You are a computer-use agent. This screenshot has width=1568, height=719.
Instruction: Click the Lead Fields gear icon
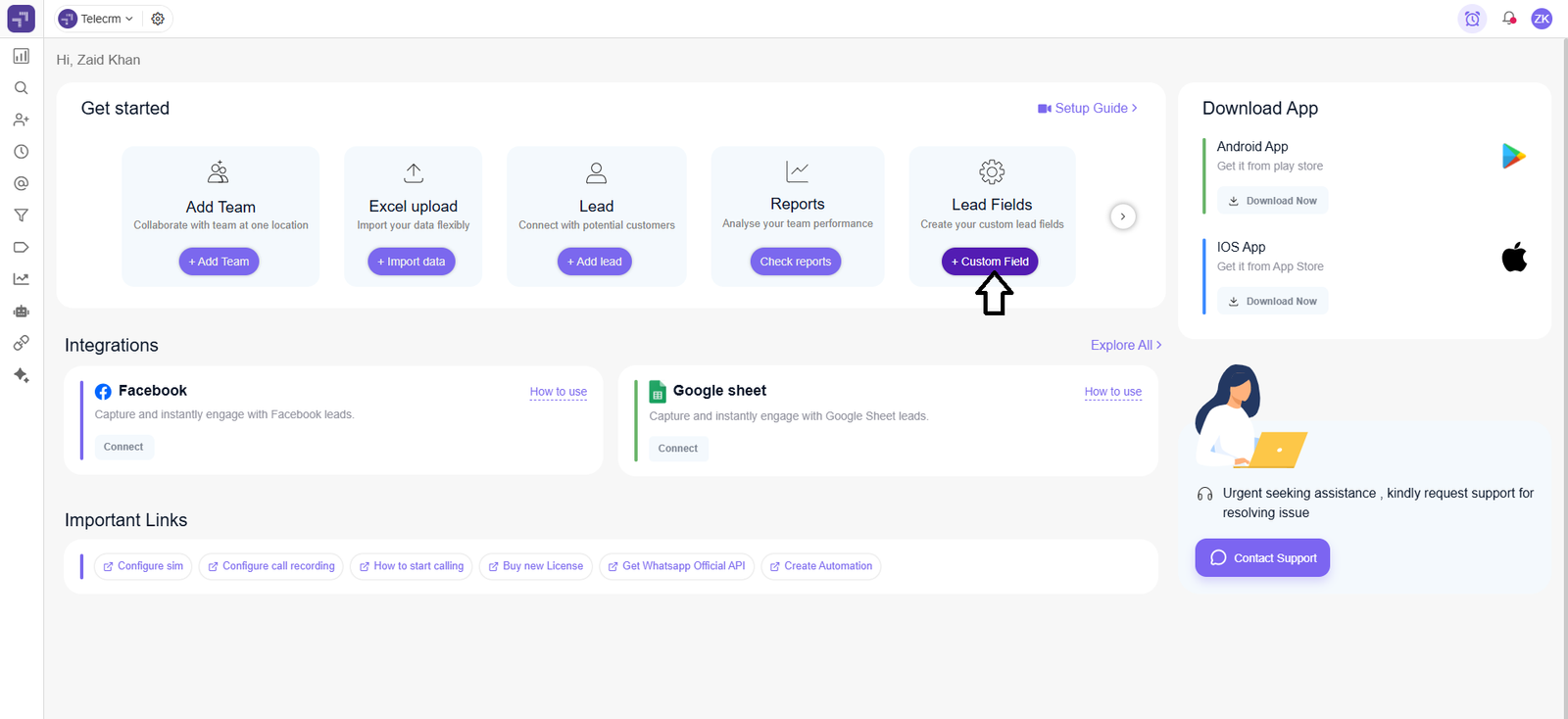pyautogui.click(x=992, y=172)
